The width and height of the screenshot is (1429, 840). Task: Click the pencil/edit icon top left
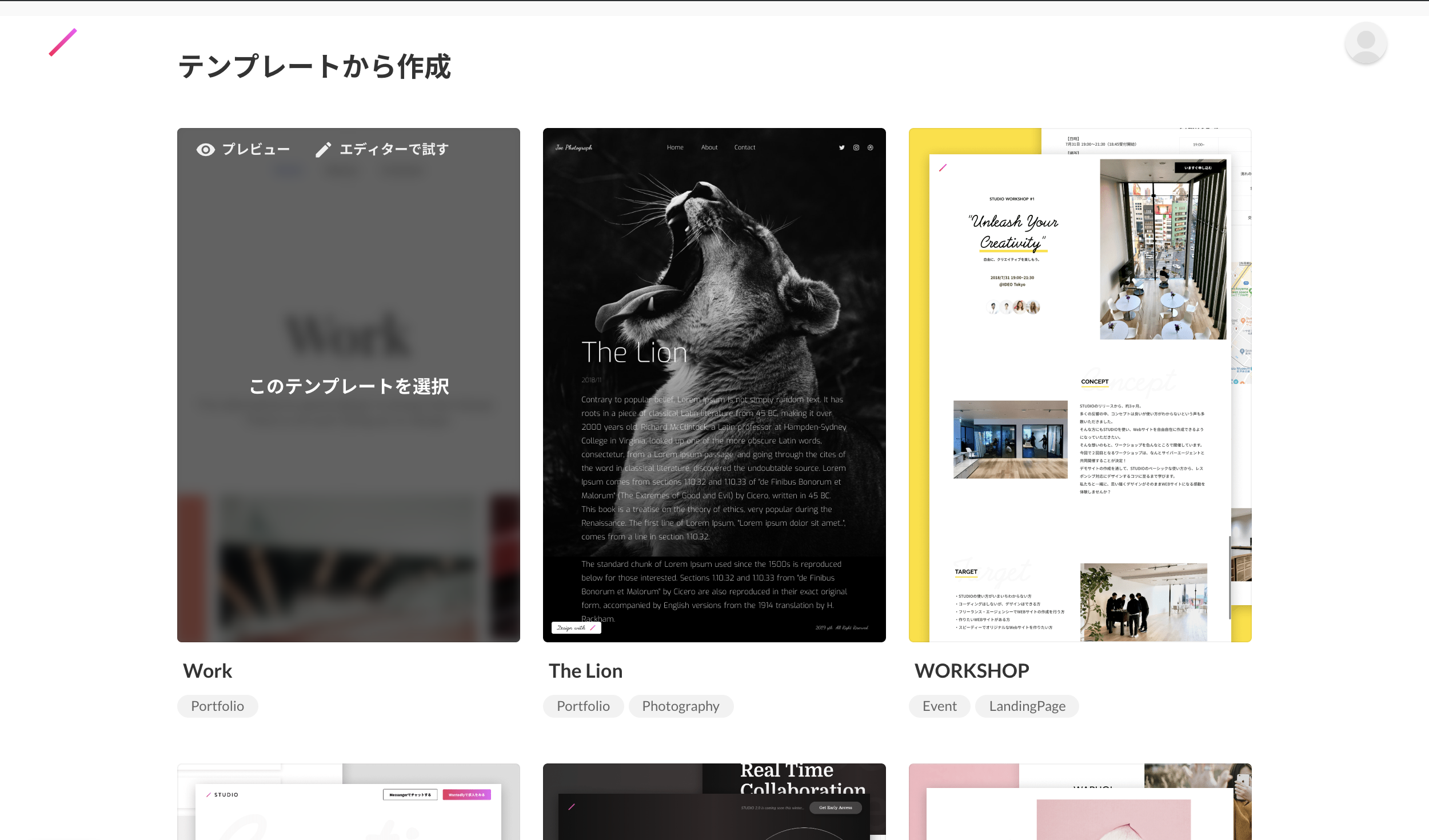tap(62, 42)
